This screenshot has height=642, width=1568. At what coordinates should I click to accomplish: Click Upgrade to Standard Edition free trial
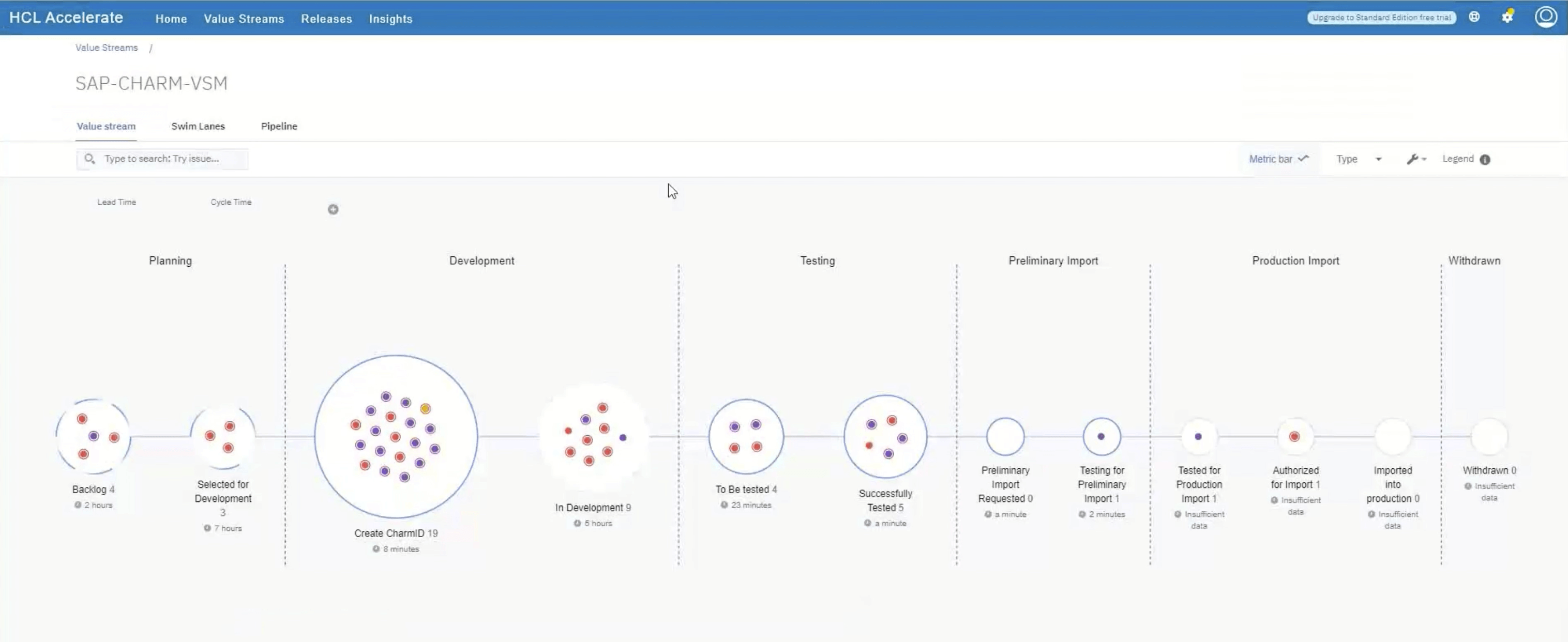tap(1382, 18)
